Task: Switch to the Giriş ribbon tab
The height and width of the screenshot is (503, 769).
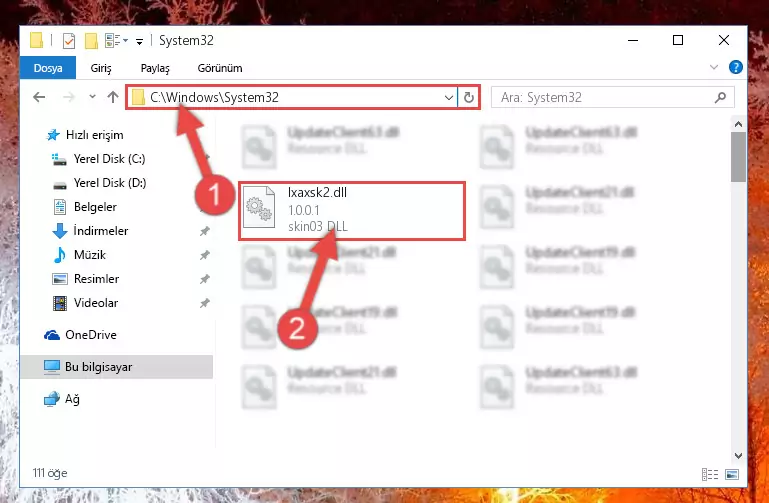Action: pos(101,68)
